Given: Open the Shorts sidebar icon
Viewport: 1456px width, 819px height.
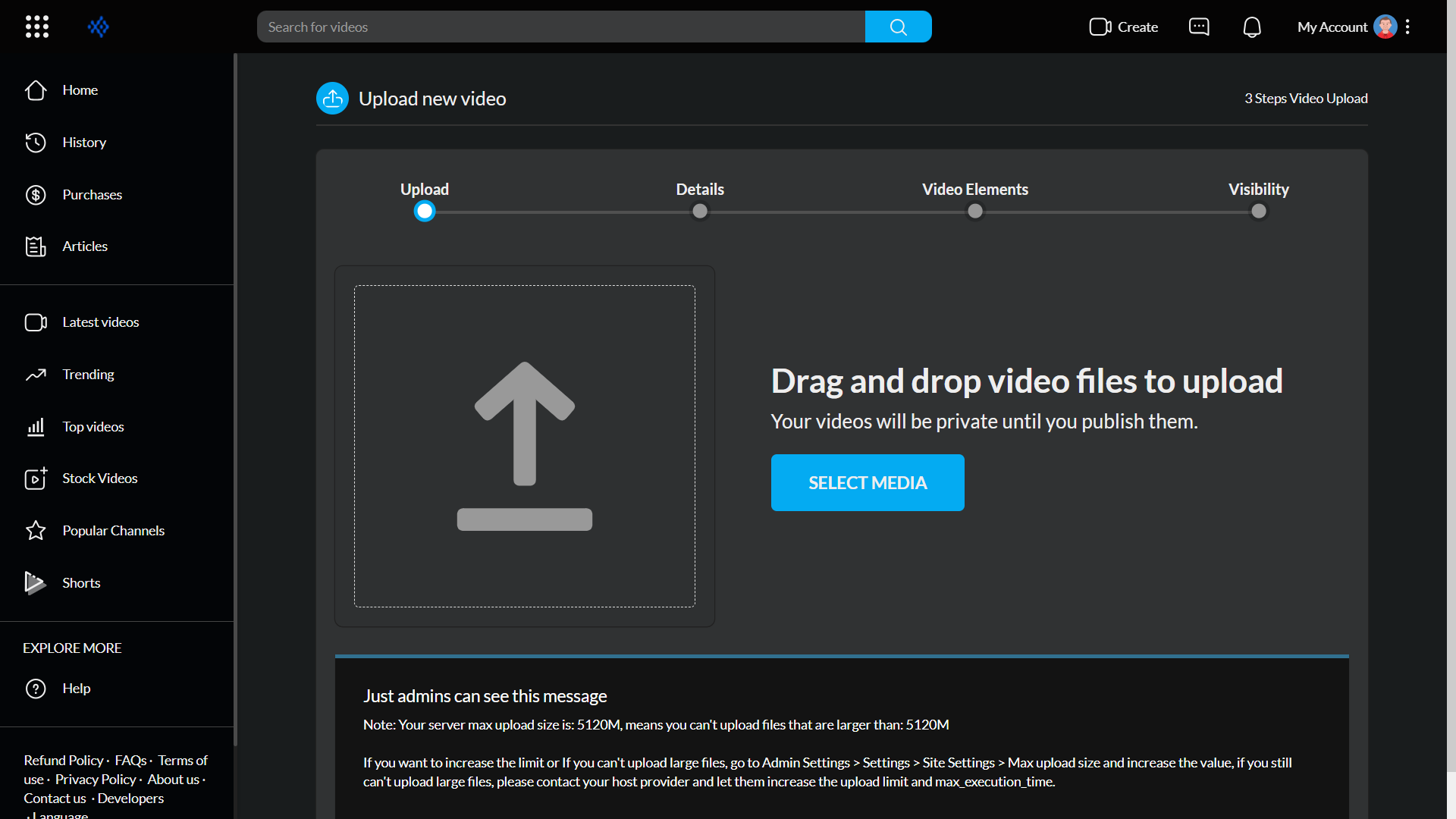Looking at the screenshot, I should click(x=35, y=582).
